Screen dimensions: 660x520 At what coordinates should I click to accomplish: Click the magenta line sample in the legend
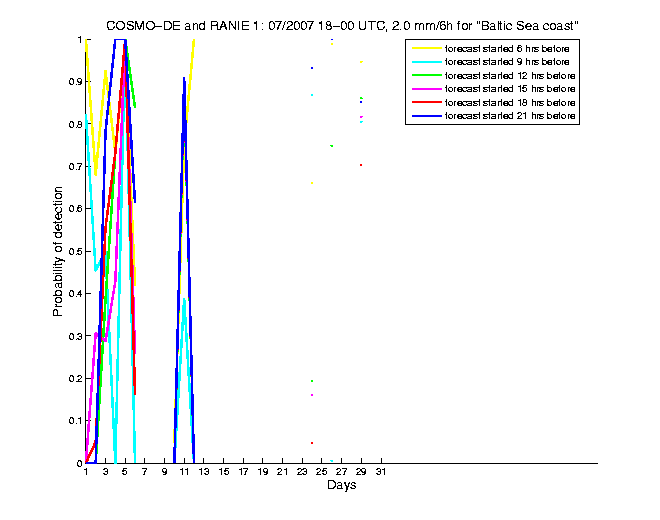click(x=426, y=89)
